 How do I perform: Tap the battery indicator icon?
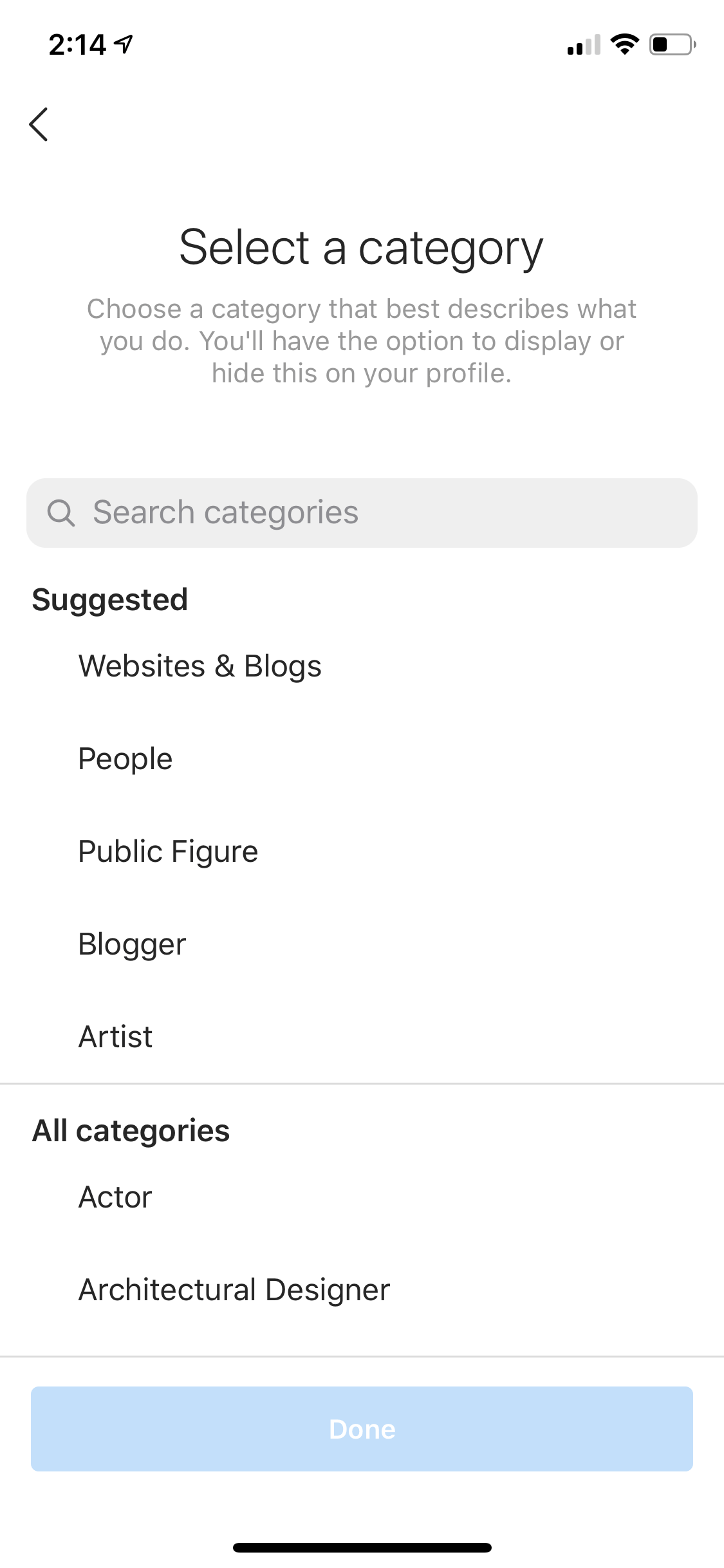pos(672,44)
